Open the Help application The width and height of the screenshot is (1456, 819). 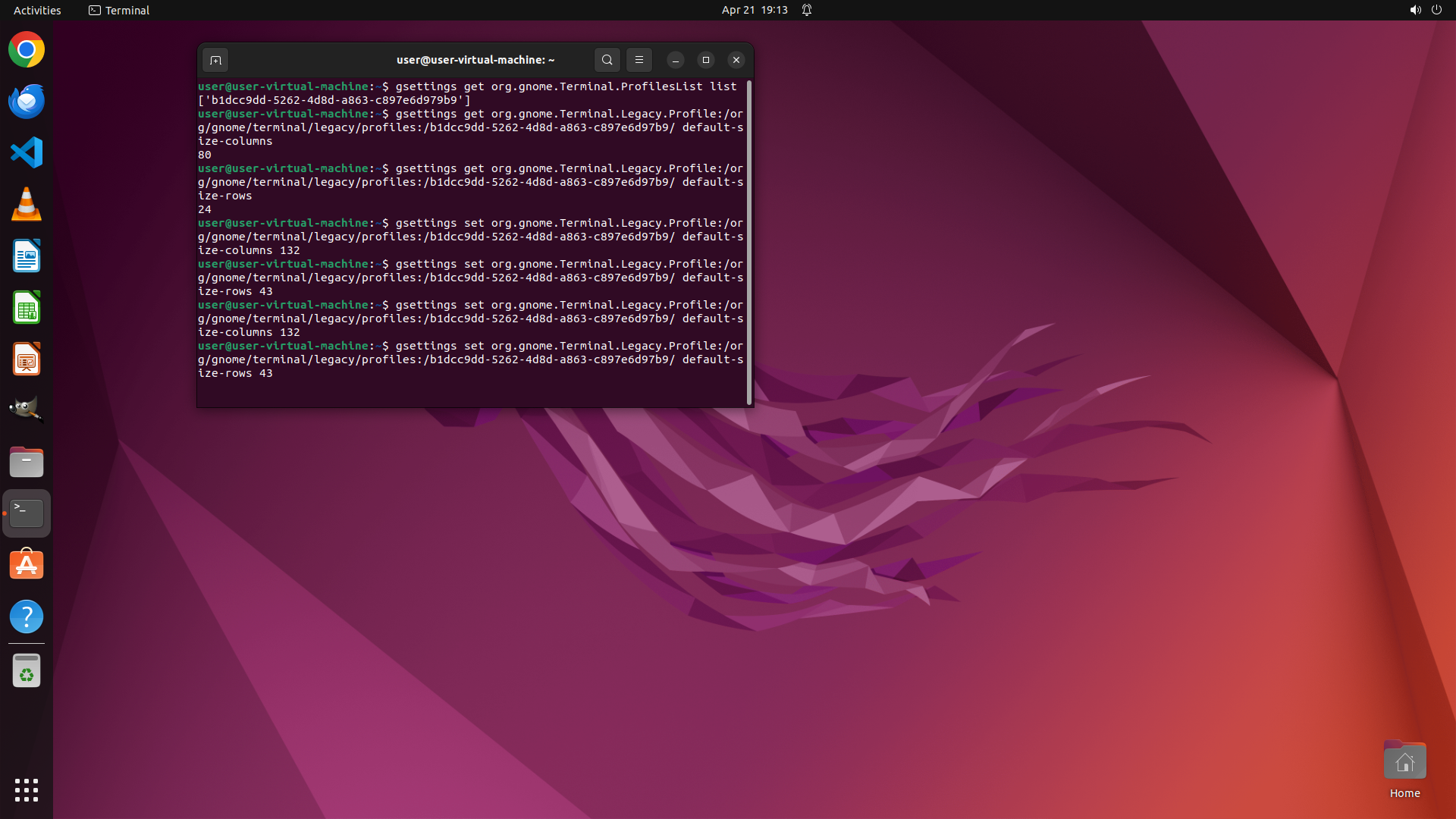click(27, 617)
